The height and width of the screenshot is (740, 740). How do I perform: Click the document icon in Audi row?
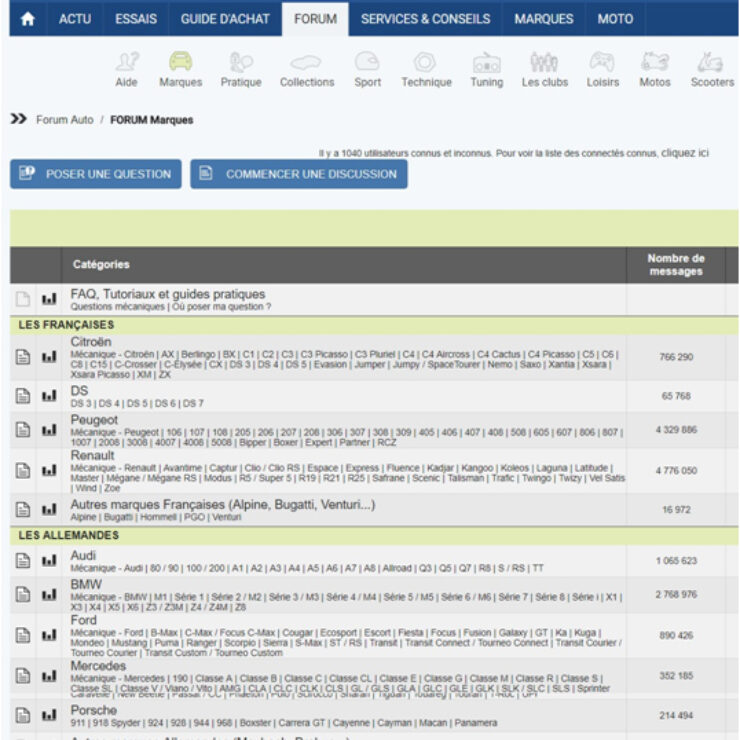click(23, 561)
